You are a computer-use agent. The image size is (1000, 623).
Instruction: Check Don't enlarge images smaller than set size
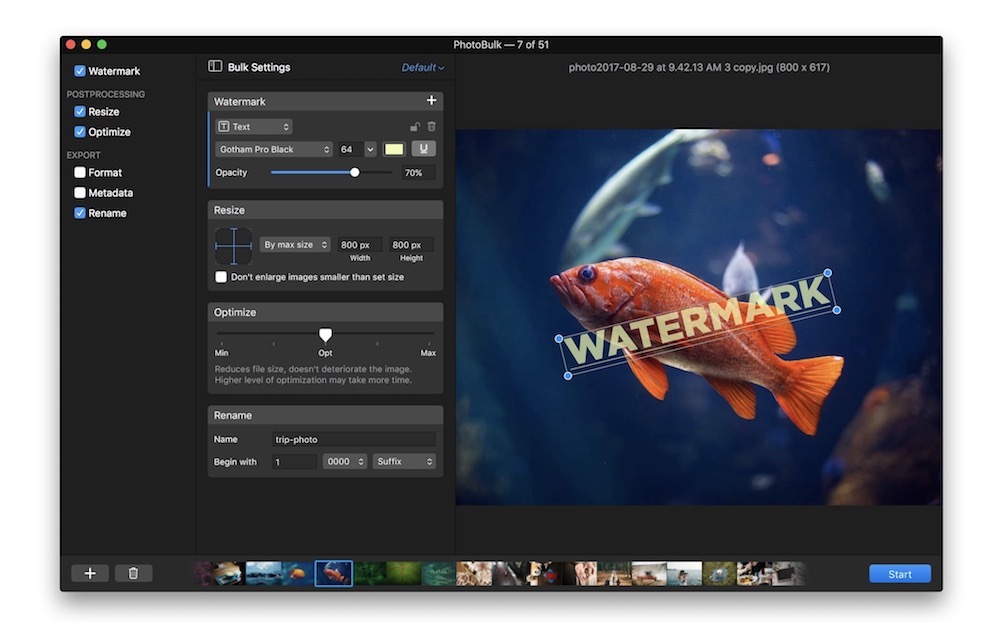click(x=221, y=277)
